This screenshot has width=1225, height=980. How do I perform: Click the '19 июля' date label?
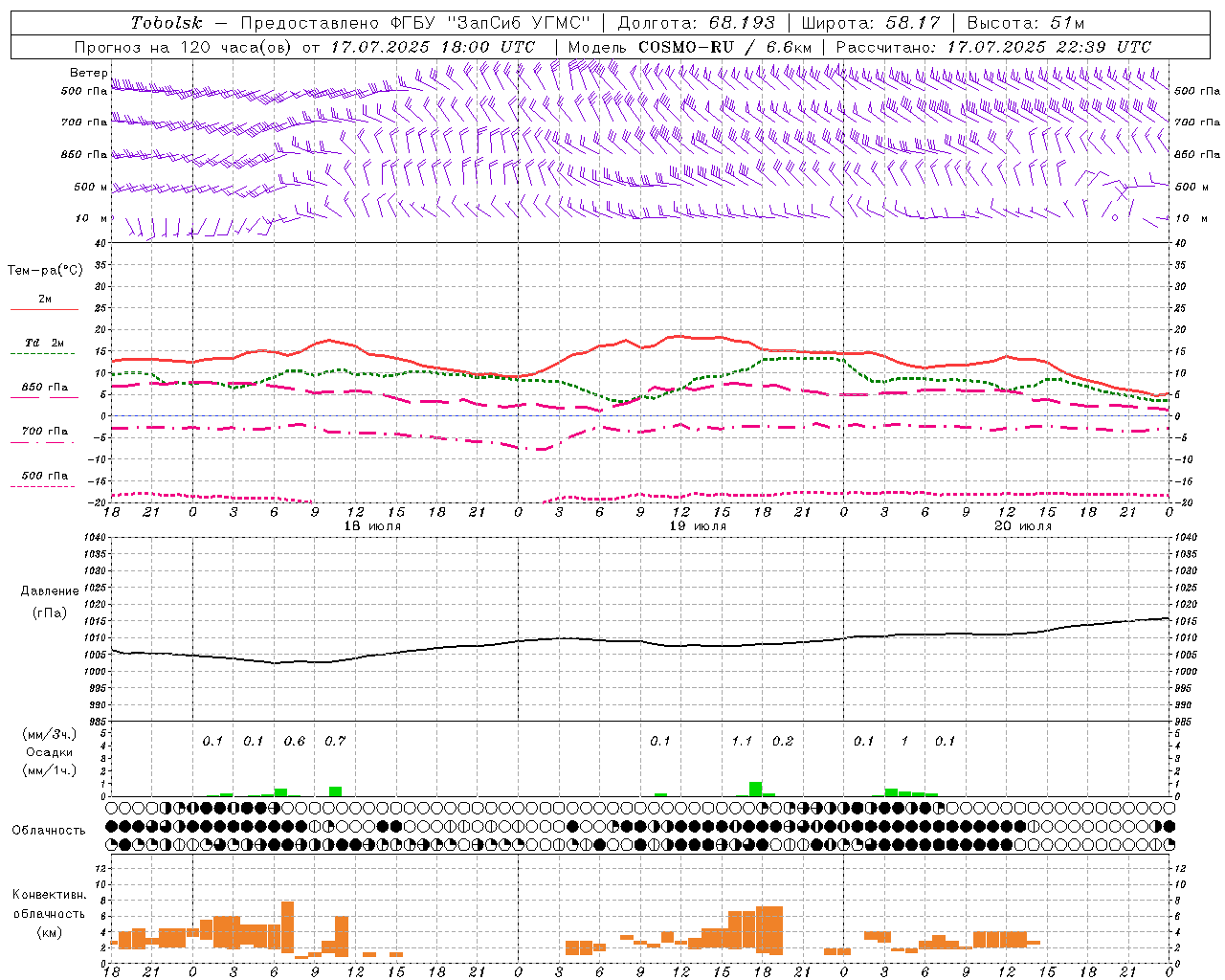pyautogui.click(x=698, y=526)
